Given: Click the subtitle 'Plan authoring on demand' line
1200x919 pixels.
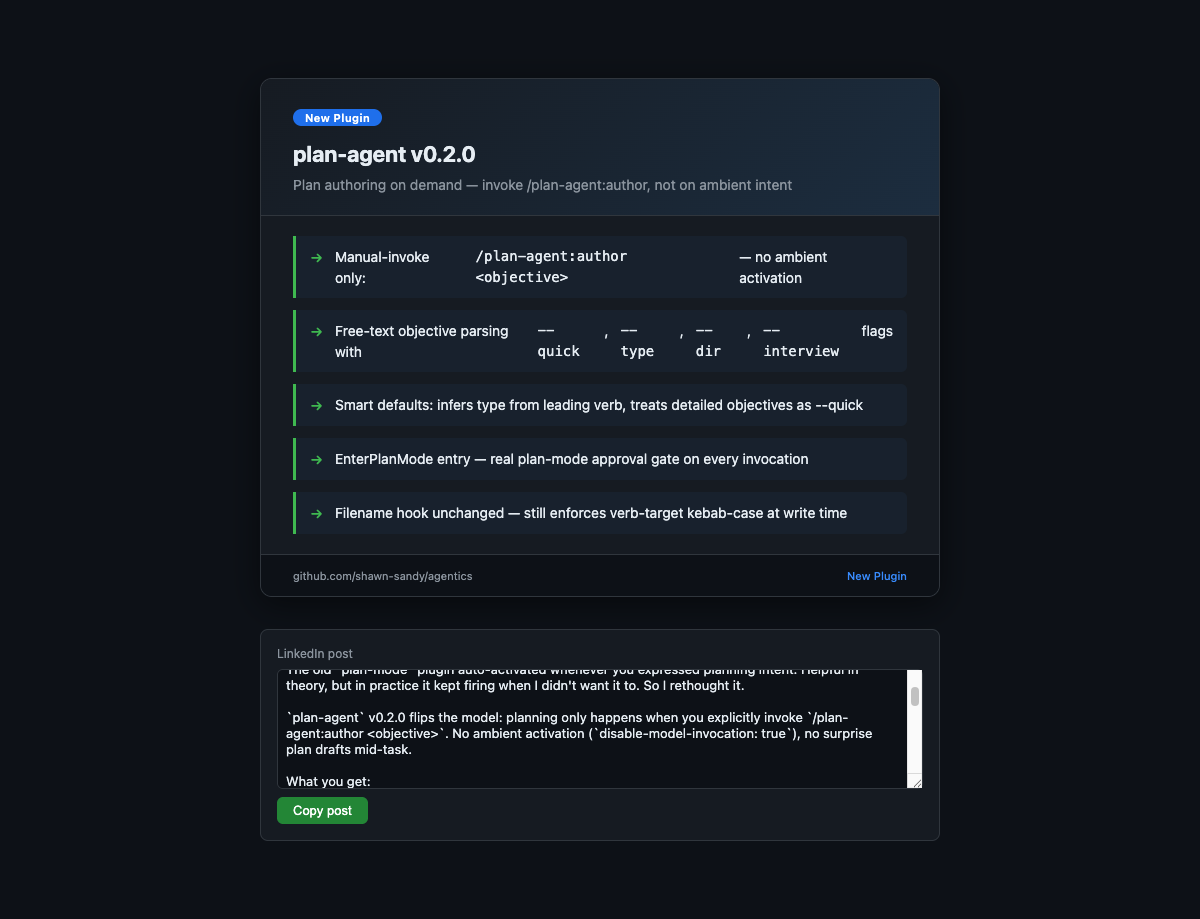Looking at the screenshot, I should tap(542, 185).
